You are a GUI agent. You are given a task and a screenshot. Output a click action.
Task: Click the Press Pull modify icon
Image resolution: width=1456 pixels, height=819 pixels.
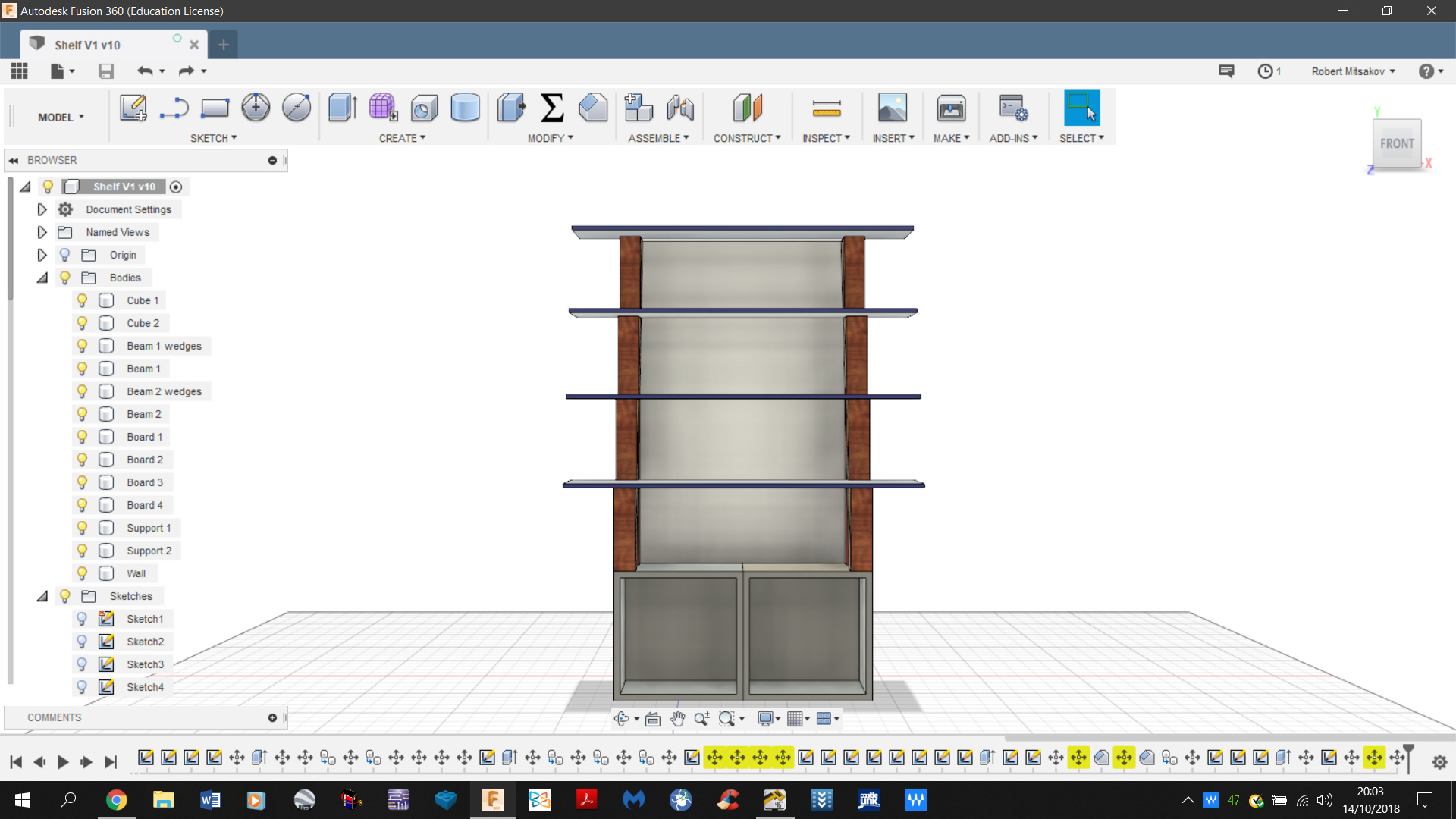[x=511, y=108]
